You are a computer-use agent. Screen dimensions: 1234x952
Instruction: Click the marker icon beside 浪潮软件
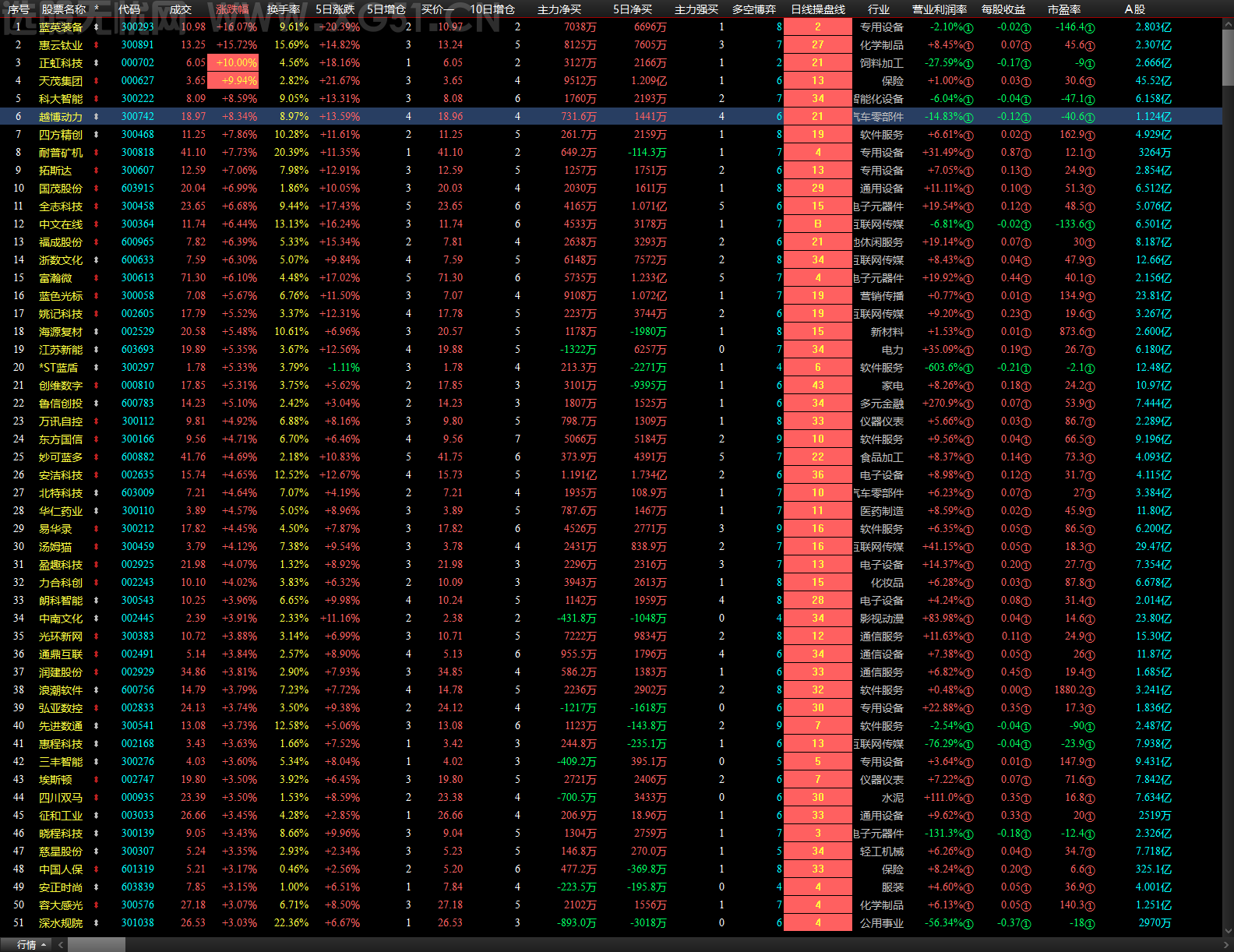click(97, 690)
